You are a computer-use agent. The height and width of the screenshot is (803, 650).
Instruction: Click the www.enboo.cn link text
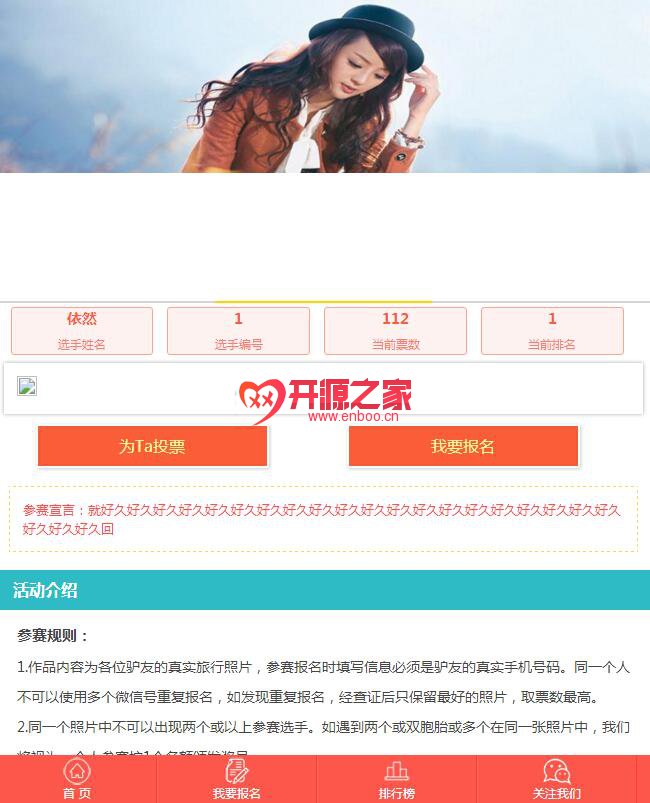point(353,416)
